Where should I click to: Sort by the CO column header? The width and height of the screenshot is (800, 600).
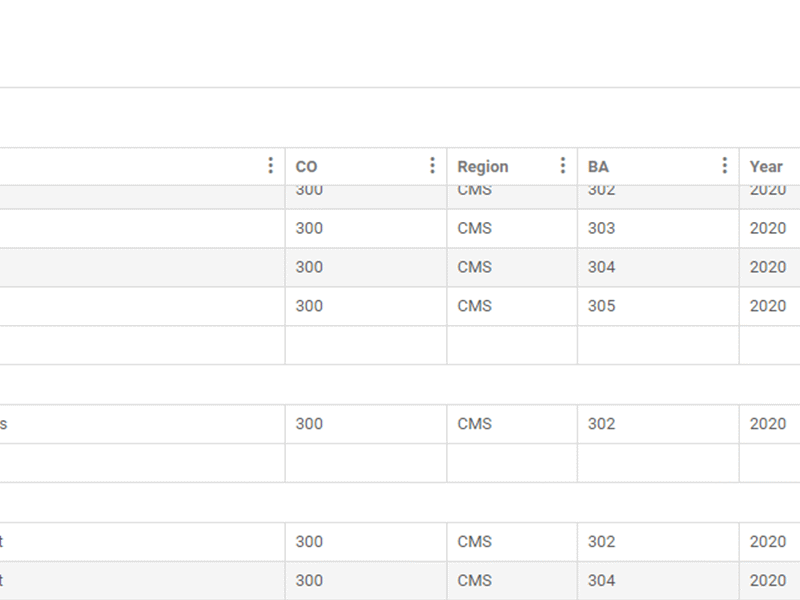(x=306, y=167)
